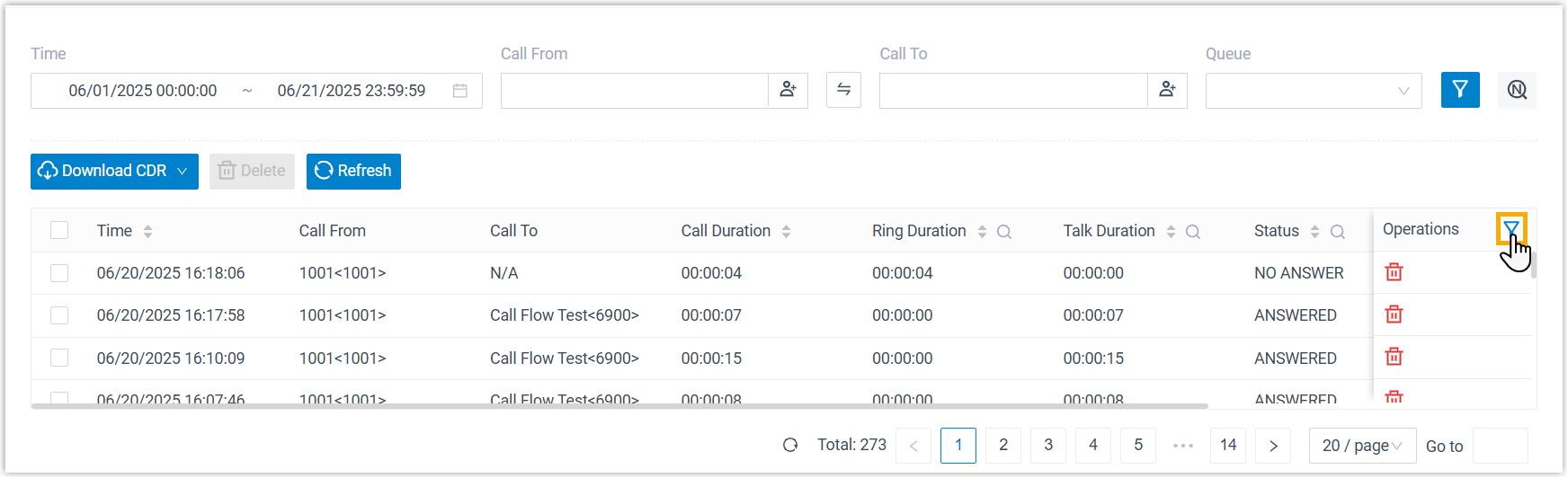1568x478 pixels.
Task: Go to the next page arrow
Action: 1273,446
